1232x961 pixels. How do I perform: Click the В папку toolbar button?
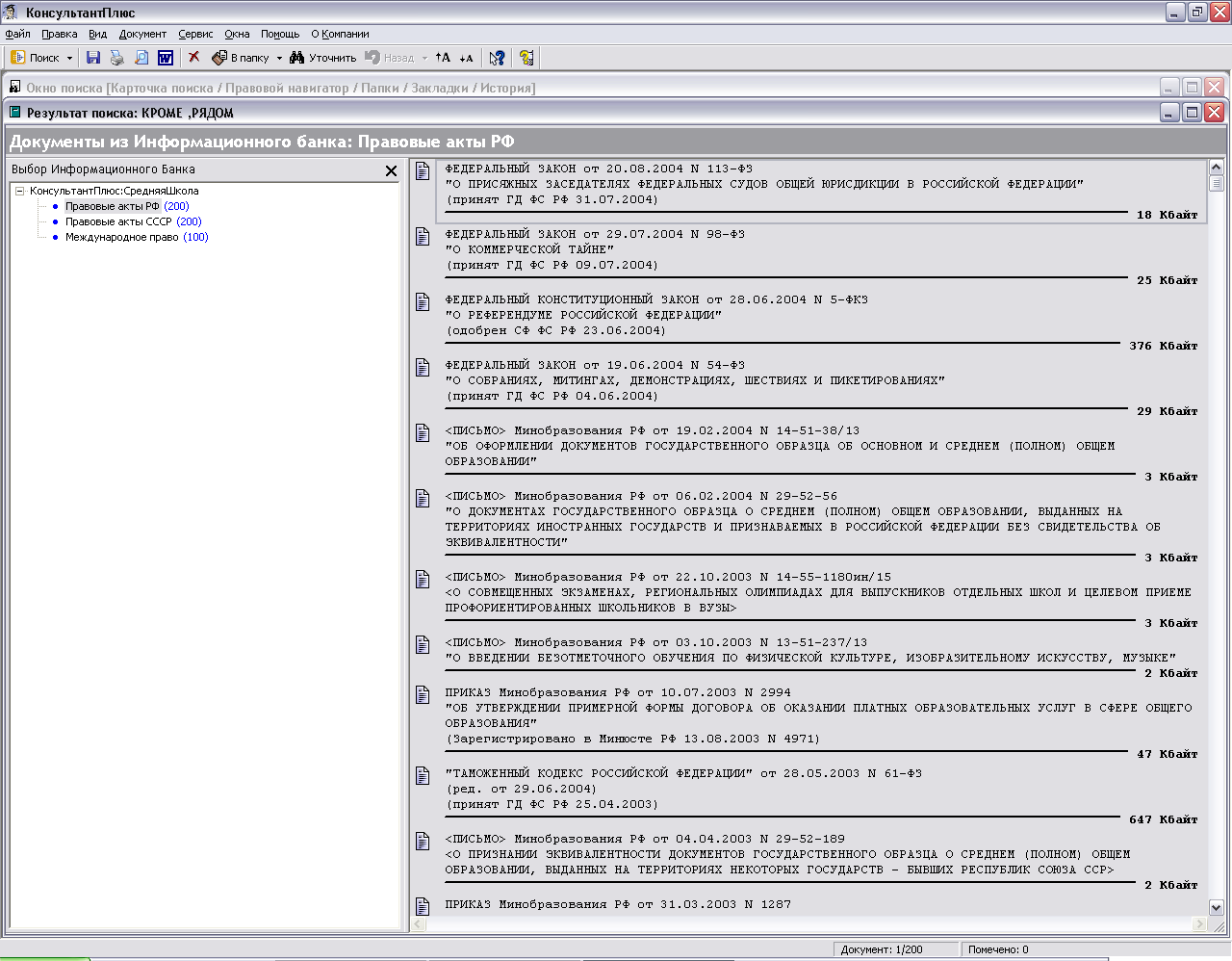tap(241, 58)
